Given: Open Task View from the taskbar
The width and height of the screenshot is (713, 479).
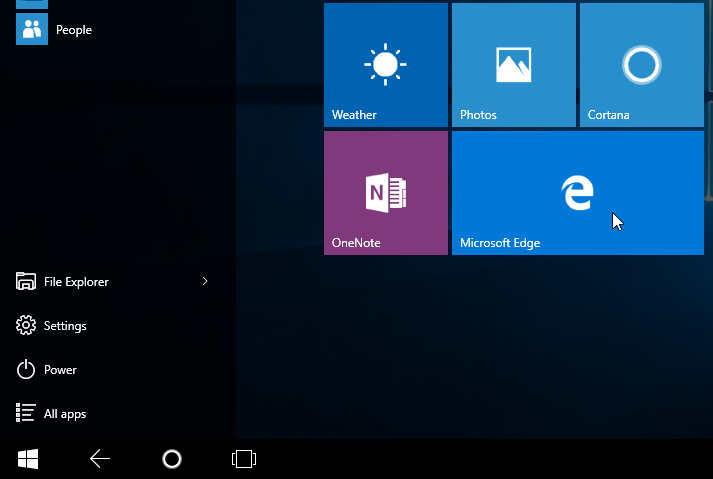Looking at the screenshot, I should [x=244, y=459].
